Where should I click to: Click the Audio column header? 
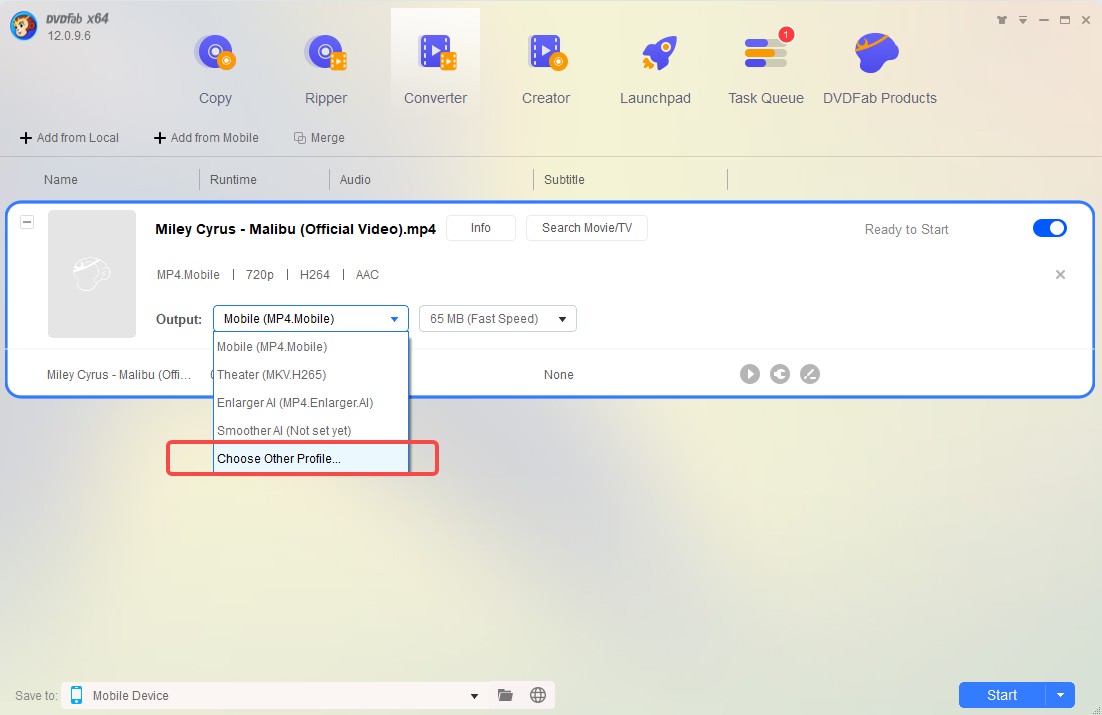(355, 179)
